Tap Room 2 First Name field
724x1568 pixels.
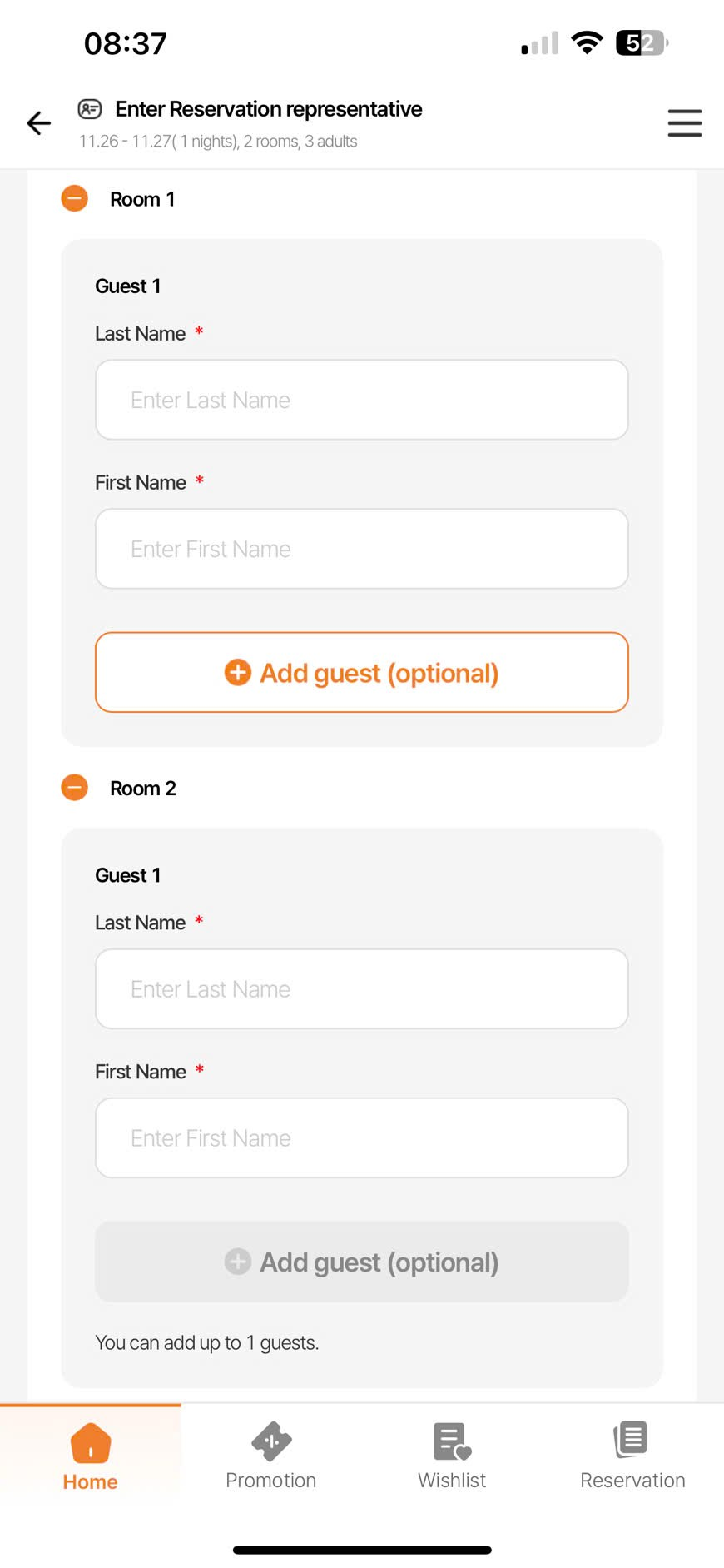(x=361, y=1137)
